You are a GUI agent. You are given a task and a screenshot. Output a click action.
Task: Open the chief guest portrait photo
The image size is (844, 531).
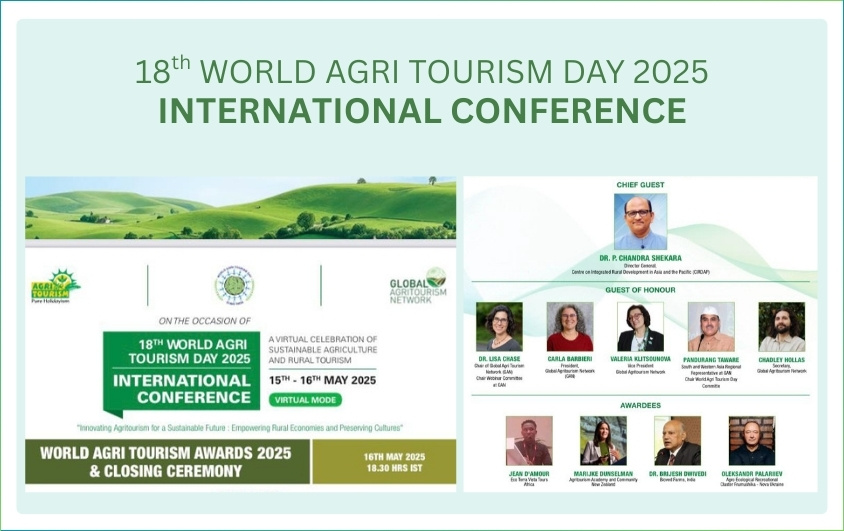(x=641, y=222)
